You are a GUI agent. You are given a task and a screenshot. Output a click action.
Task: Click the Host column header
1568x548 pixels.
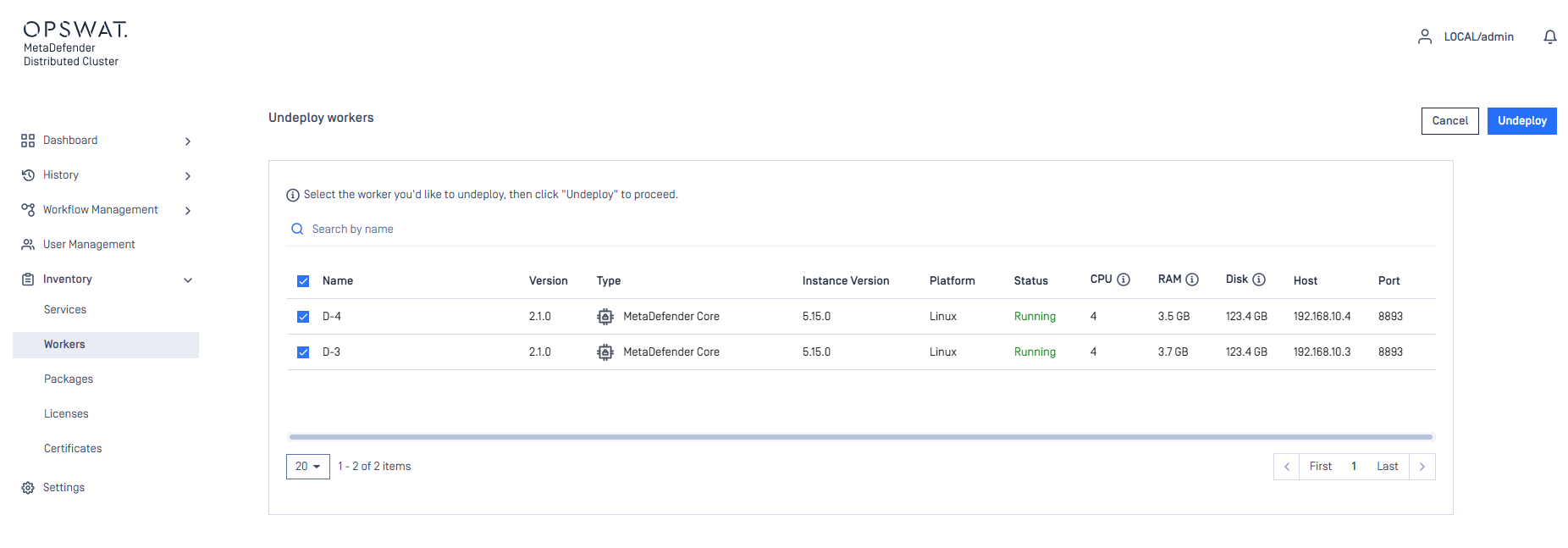tap(1306, 281)
